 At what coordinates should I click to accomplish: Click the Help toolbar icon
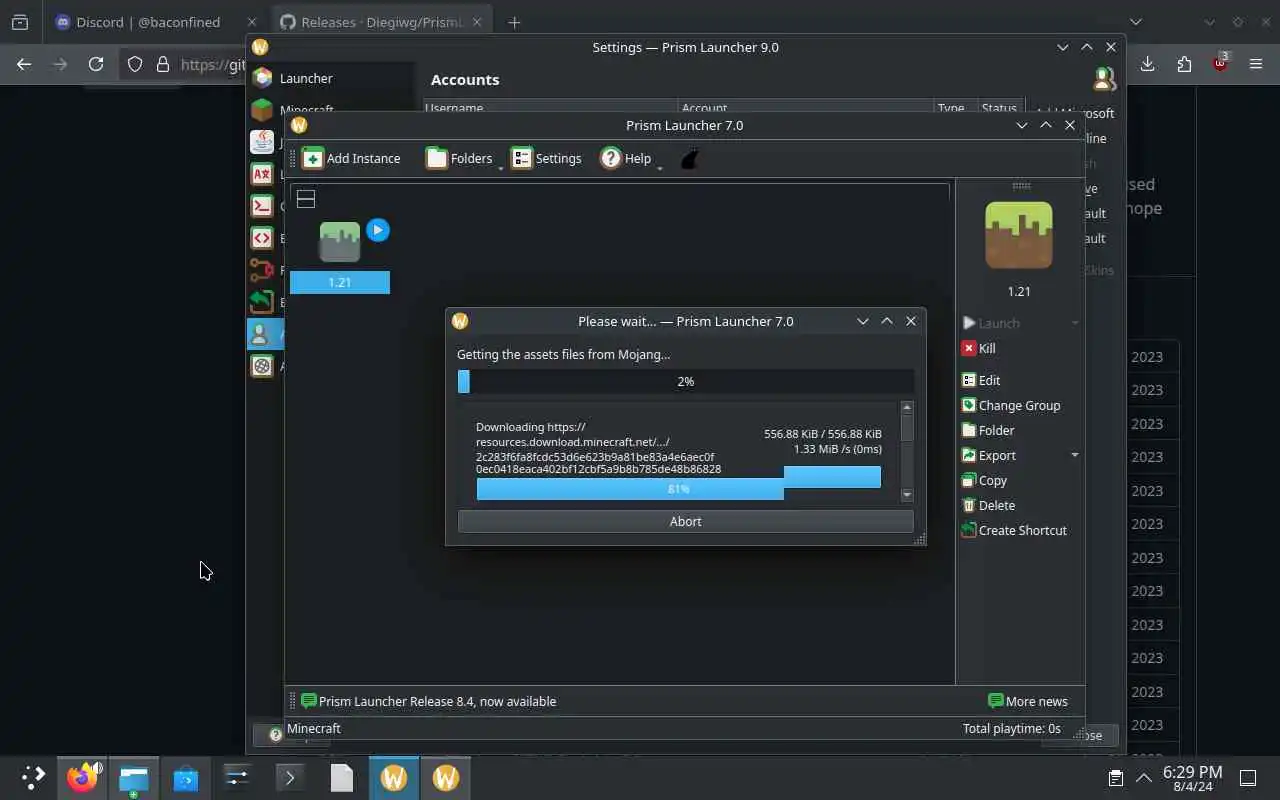611,158
